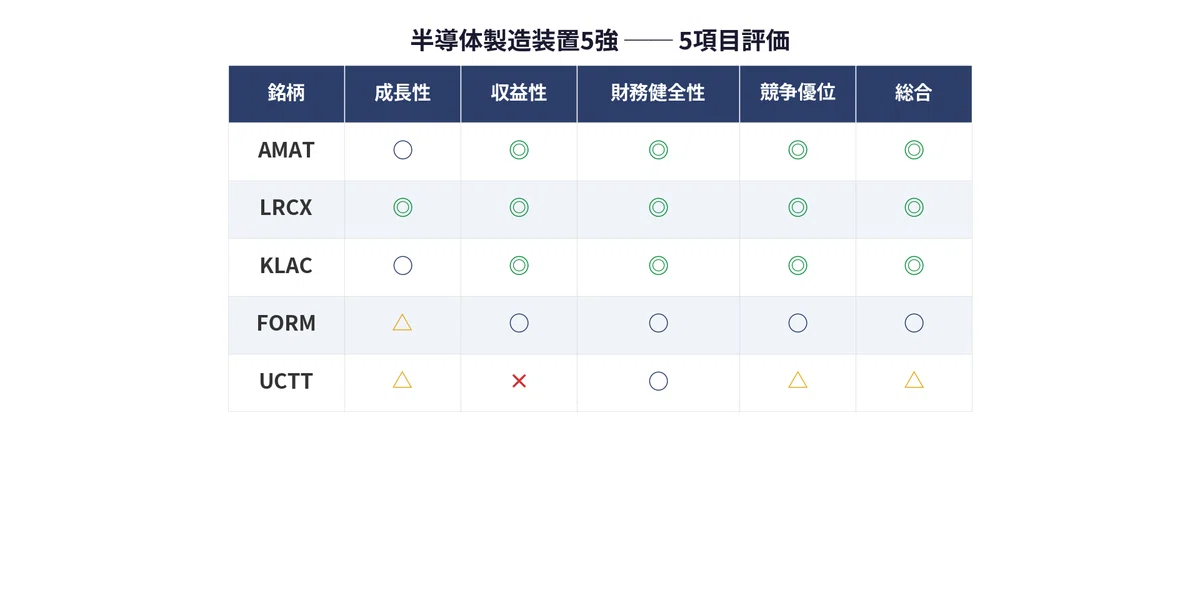Click UCTT's red cross 収益性 icon
Screen dimensions: 1200x615
(519, 381)
